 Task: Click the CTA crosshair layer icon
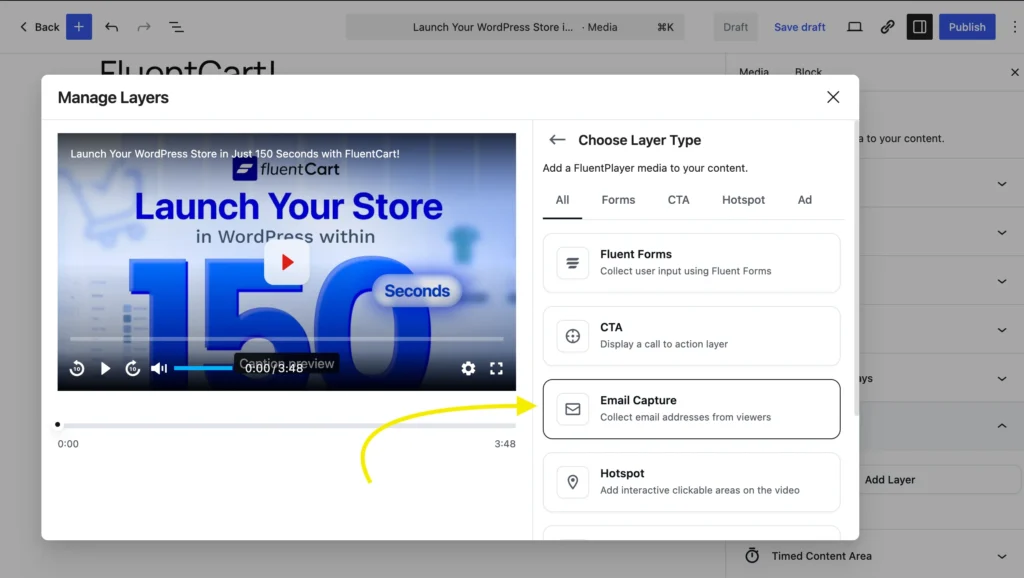coord(573,336)
